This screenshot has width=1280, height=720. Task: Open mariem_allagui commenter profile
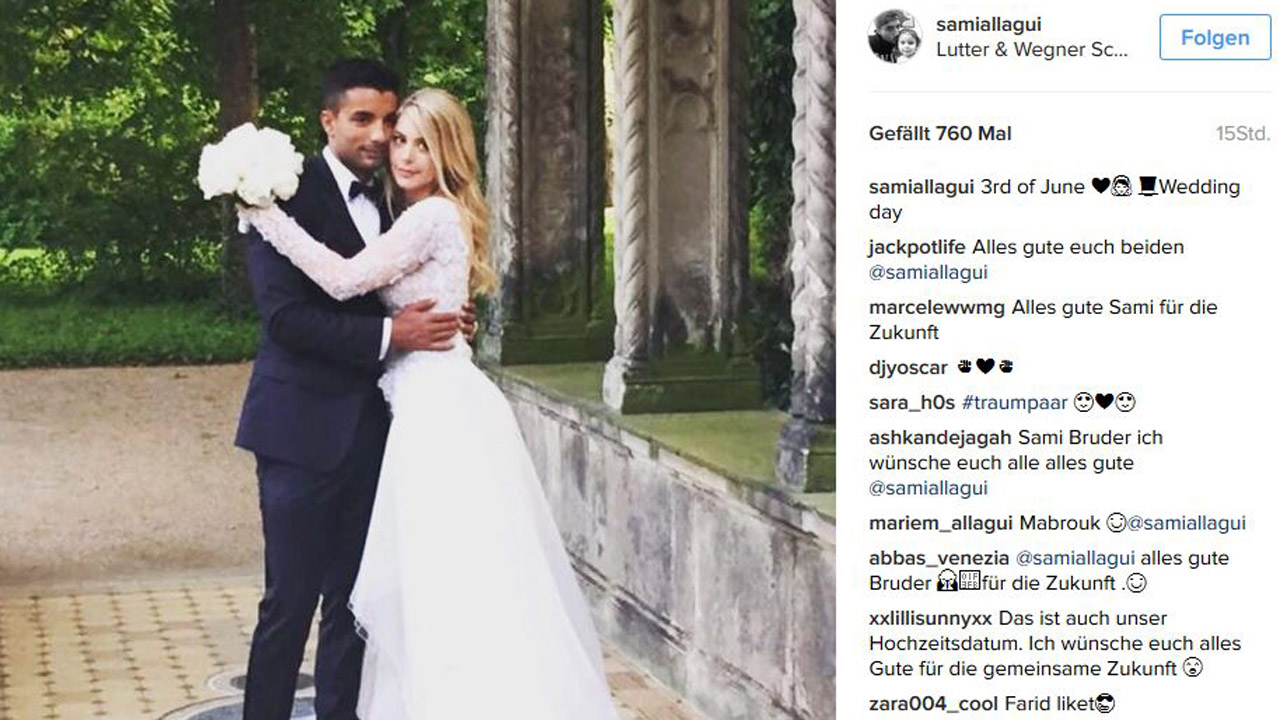941,523
